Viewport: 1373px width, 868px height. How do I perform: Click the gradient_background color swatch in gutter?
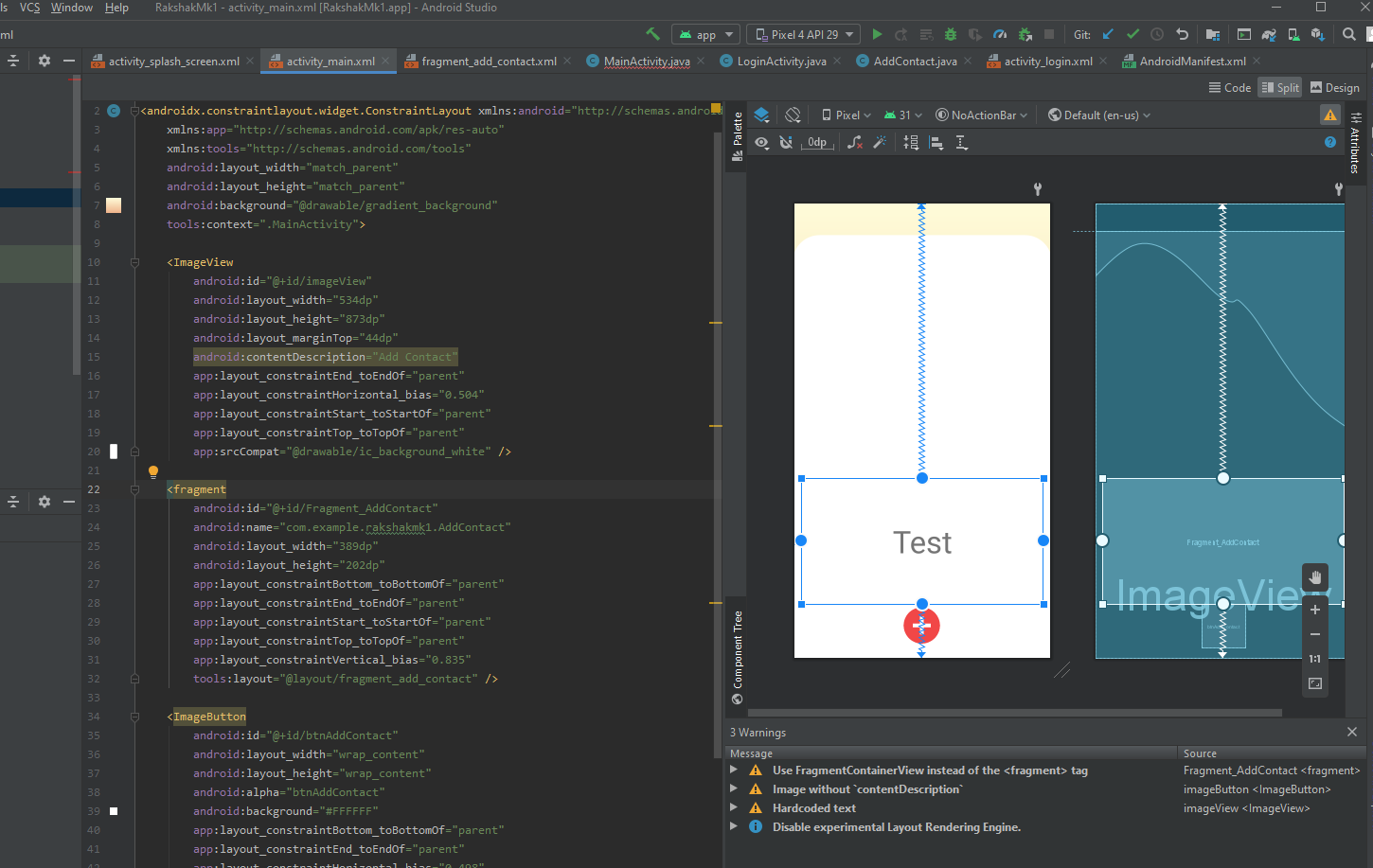pyautogui.click(x=114, y=205)
